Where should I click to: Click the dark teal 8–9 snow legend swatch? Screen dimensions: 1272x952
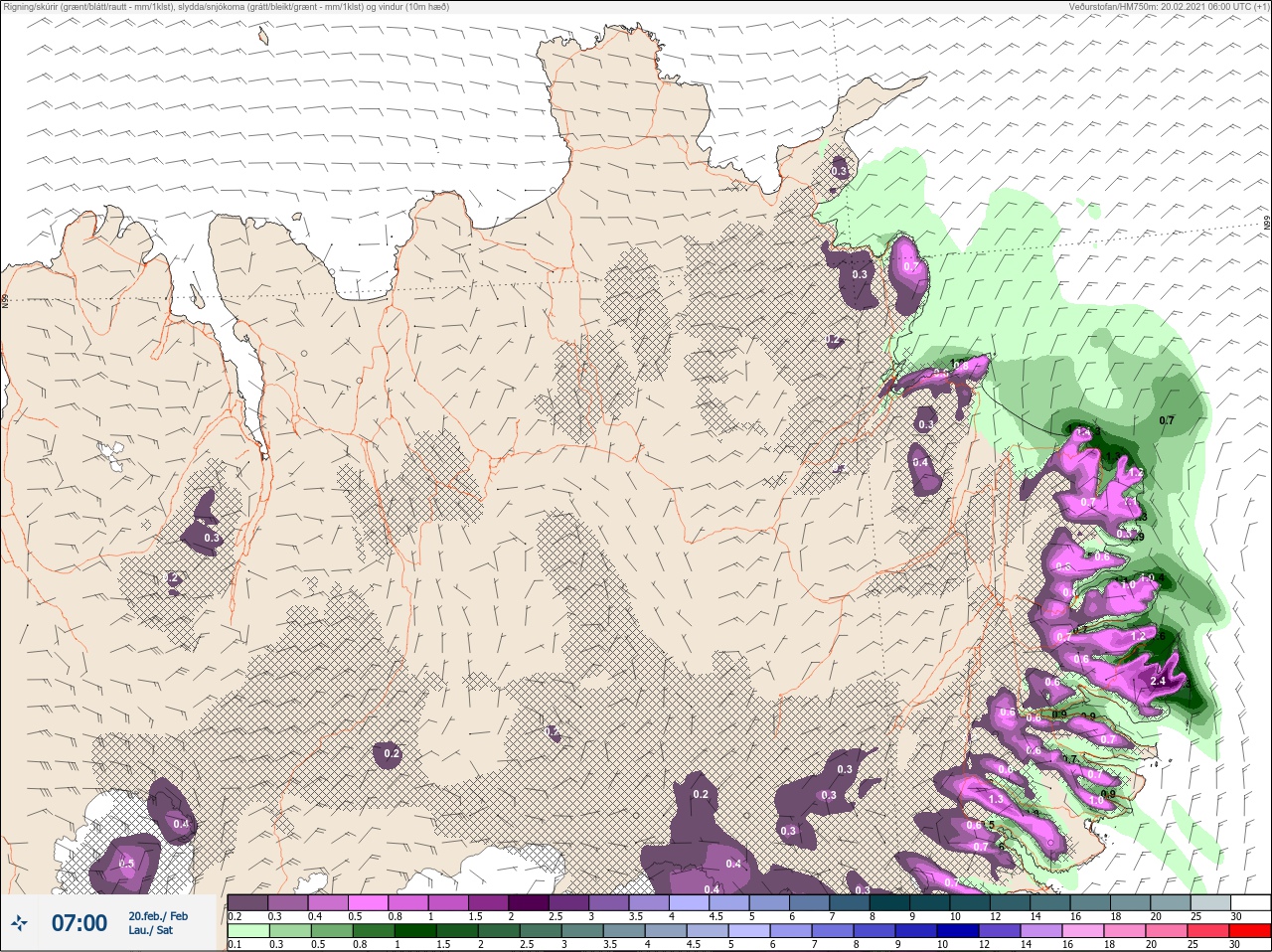[x=891, y=902]
